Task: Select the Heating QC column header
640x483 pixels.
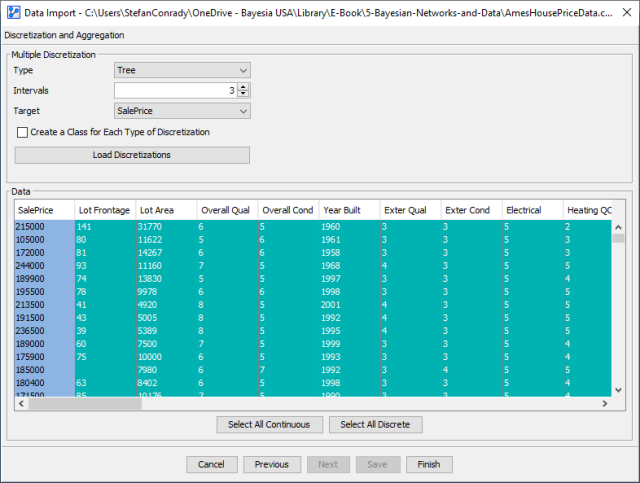Action: [x=588, y=210]
